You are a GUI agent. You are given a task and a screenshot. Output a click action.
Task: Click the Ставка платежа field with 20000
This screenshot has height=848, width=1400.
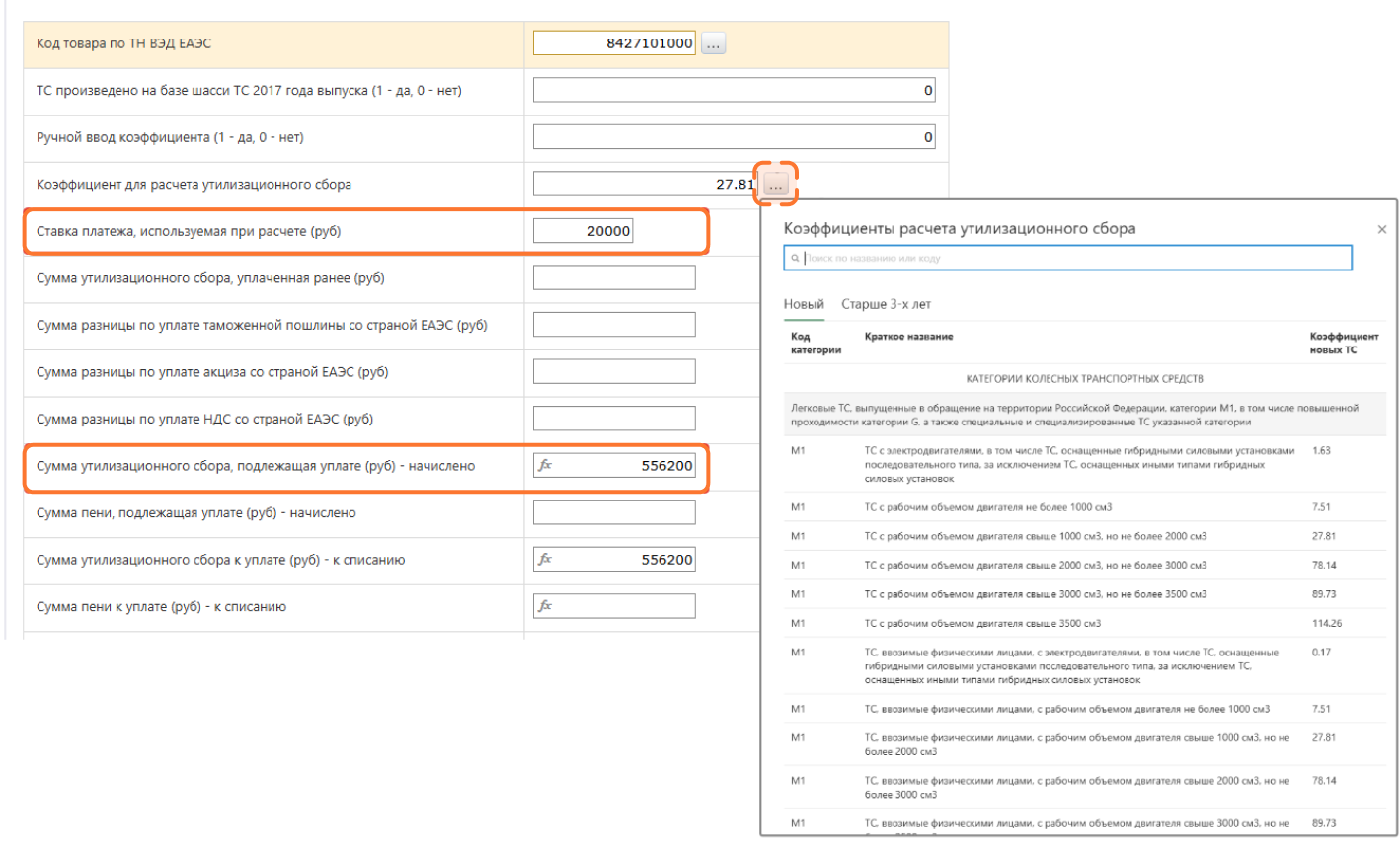583,231
